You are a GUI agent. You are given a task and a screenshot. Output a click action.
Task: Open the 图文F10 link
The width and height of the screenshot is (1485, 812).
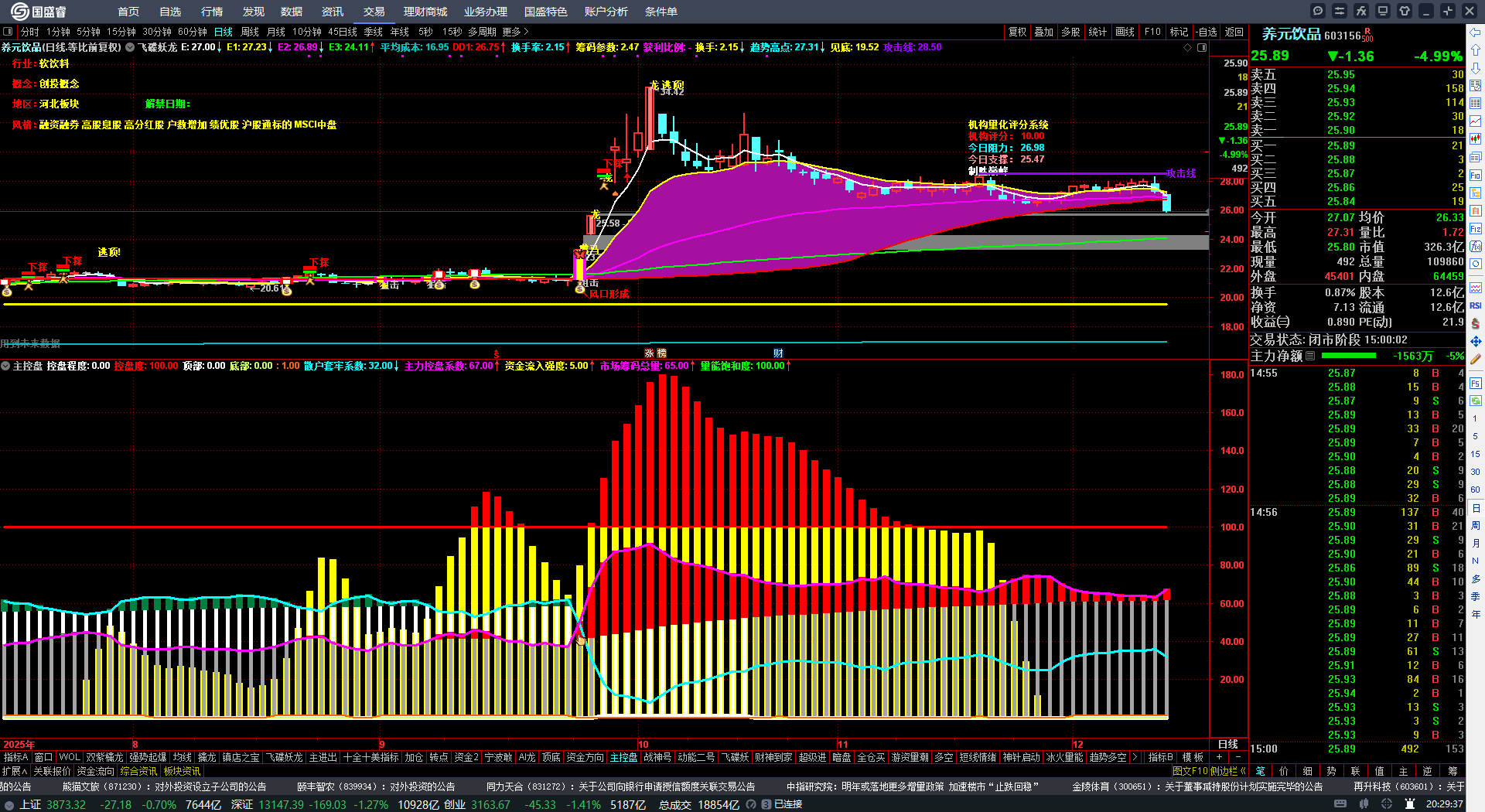(x=1190, y=771)
